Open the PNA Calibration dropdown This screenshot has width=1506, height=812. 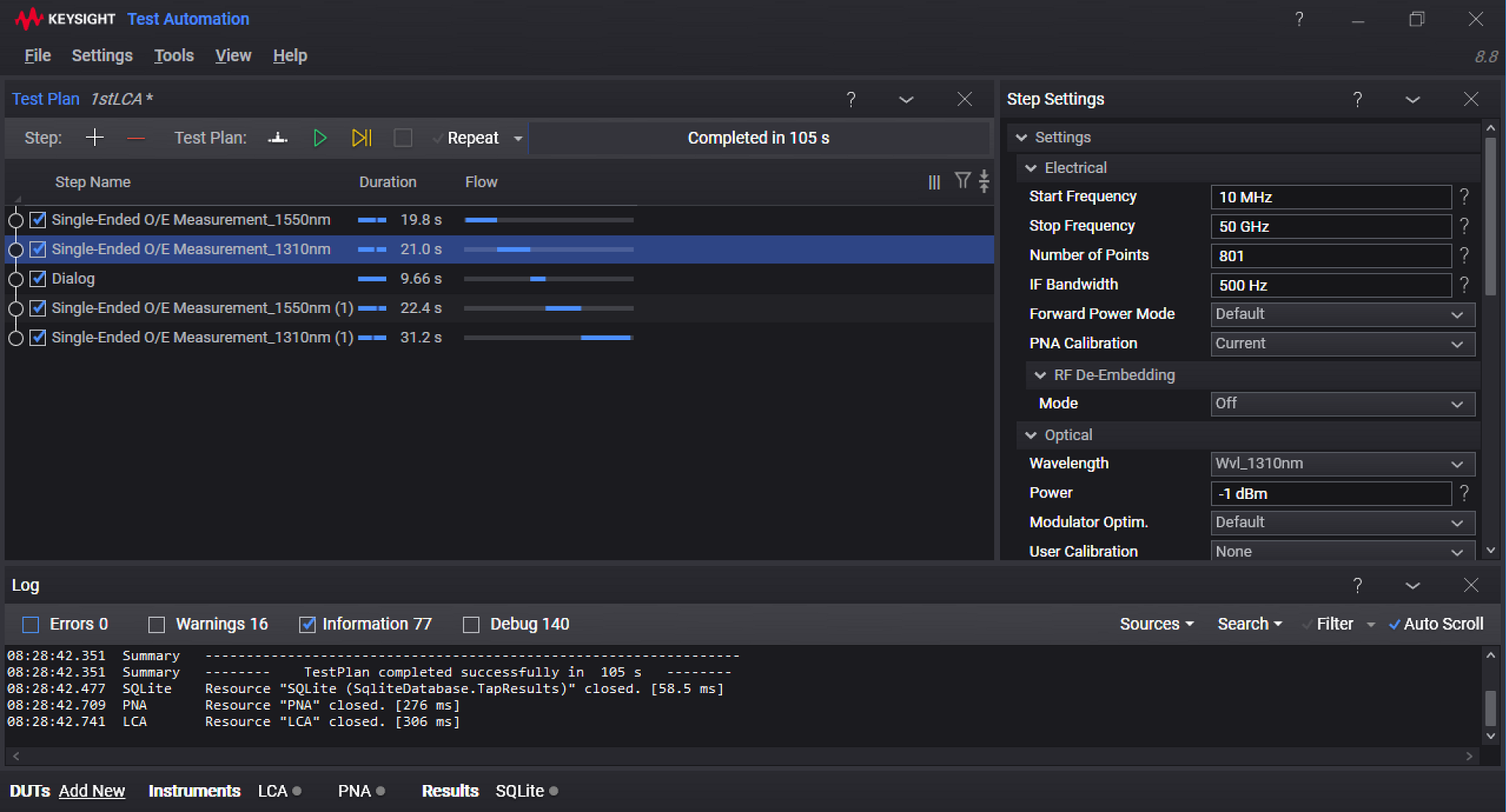point(1342,344)
